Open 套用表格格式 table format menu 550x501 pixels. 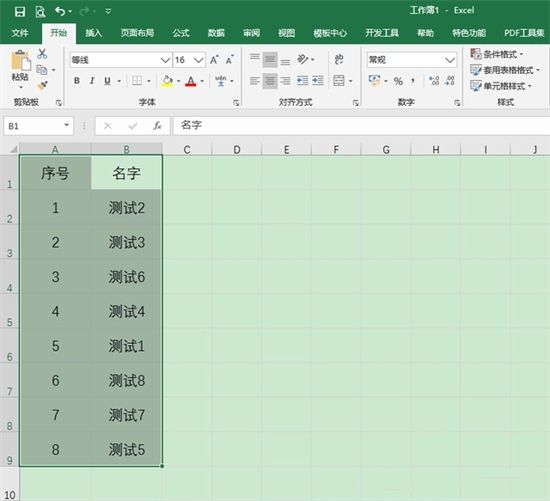(x=505, y=70)
